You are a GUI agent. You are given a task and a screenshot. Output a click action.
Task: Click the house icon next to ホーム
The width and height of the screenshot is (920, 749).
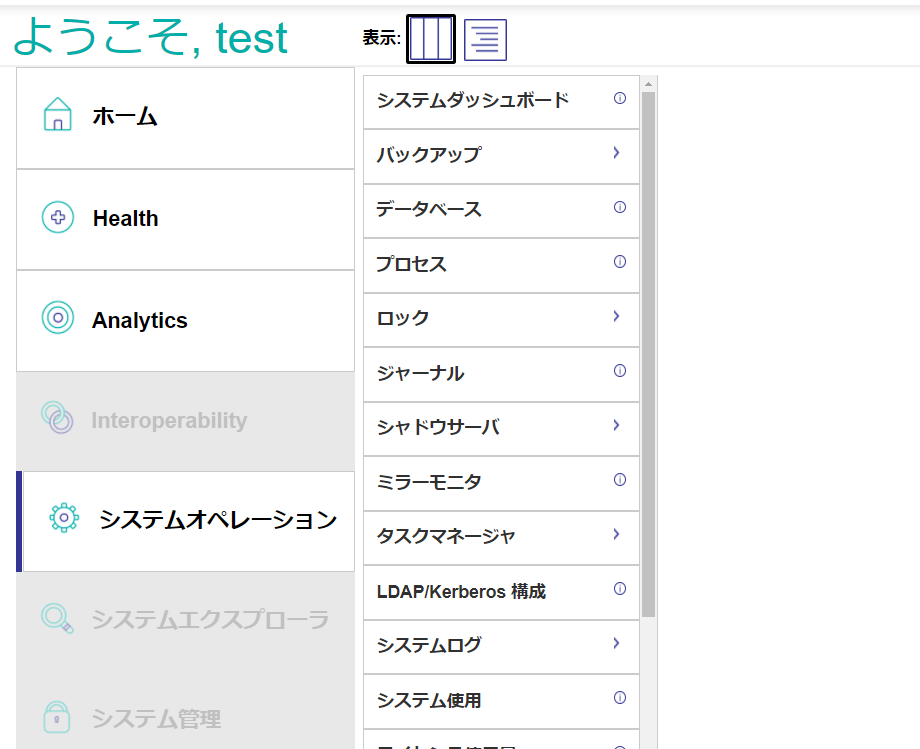coord(58,115)
